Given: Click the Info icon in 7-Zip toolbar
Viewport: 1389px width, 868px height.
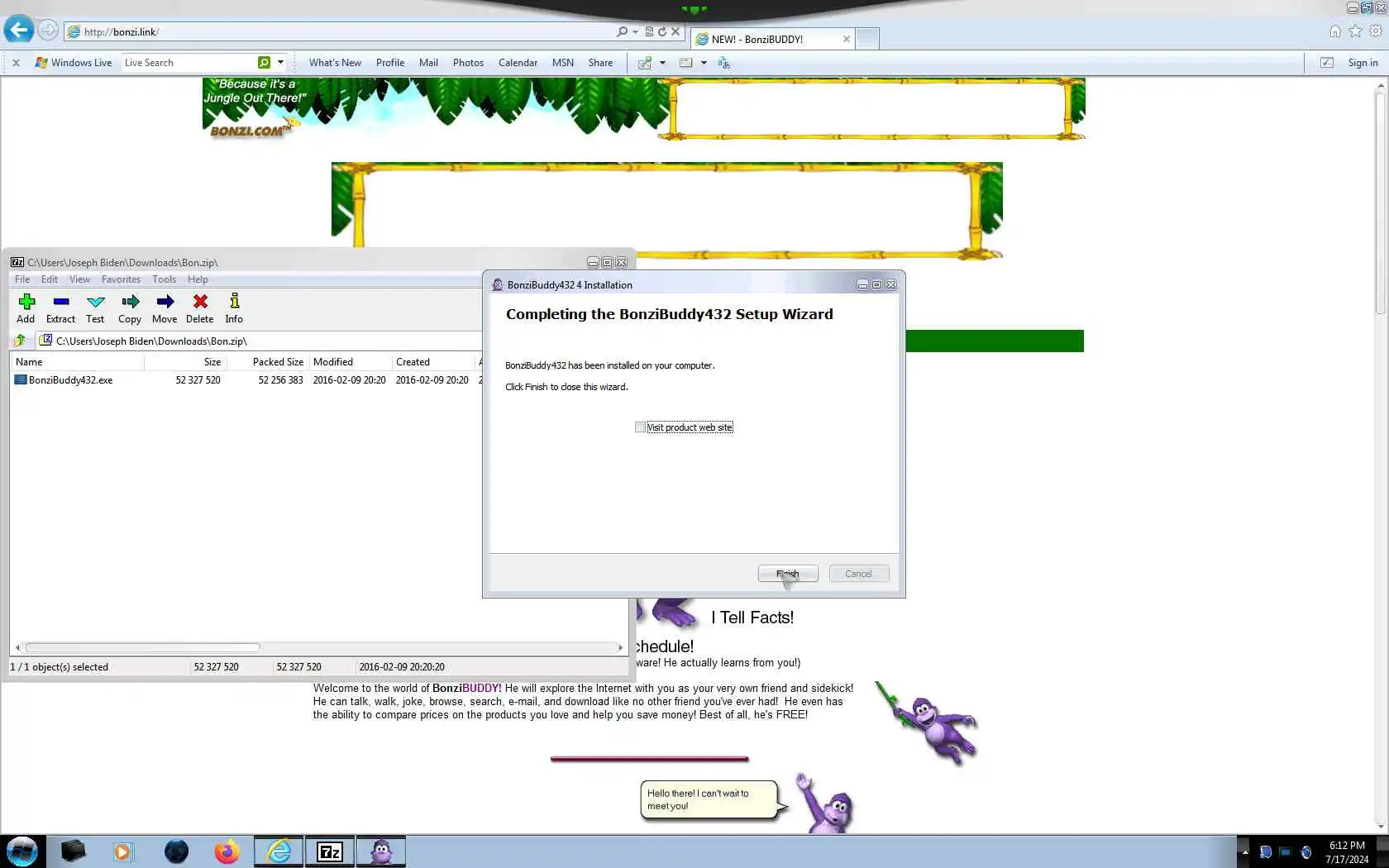Looking at the screenshot, I should (x=234, y=302).
